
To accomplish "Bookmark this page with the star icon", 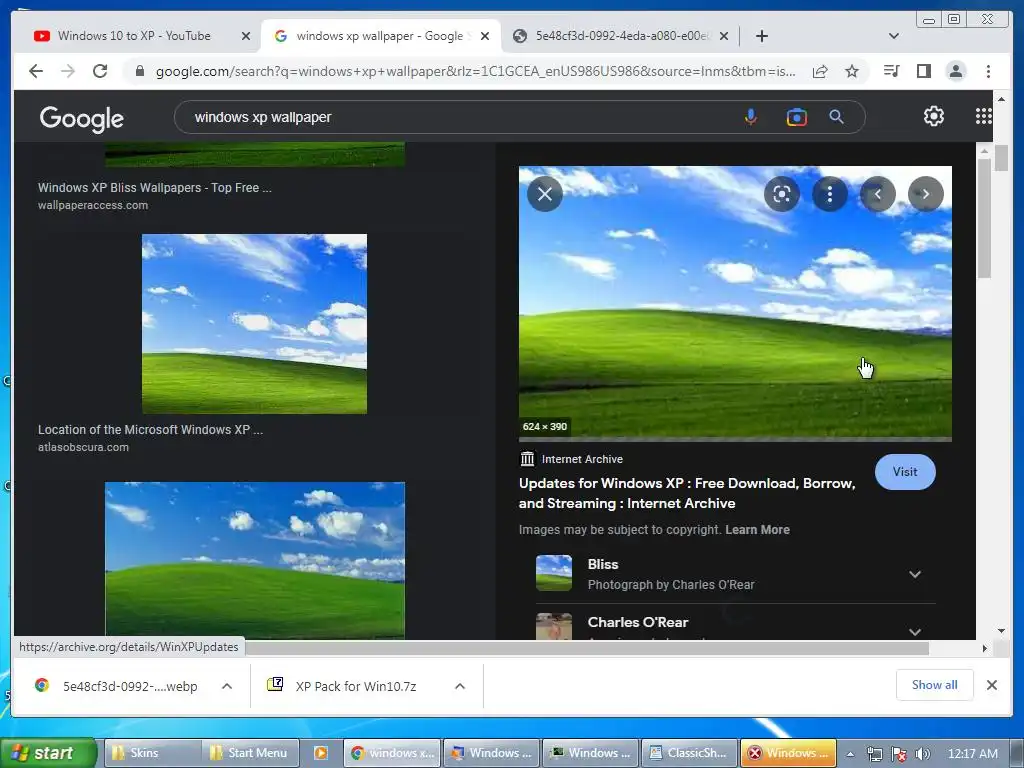I will click(x=852, y=71).
